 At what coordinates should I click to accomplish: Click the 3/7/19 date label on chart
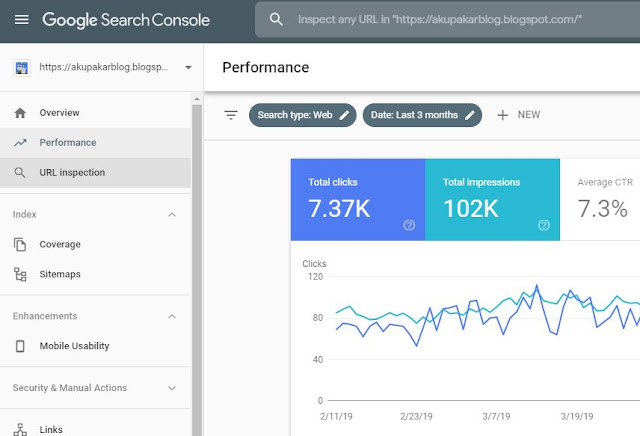(496, 416)
